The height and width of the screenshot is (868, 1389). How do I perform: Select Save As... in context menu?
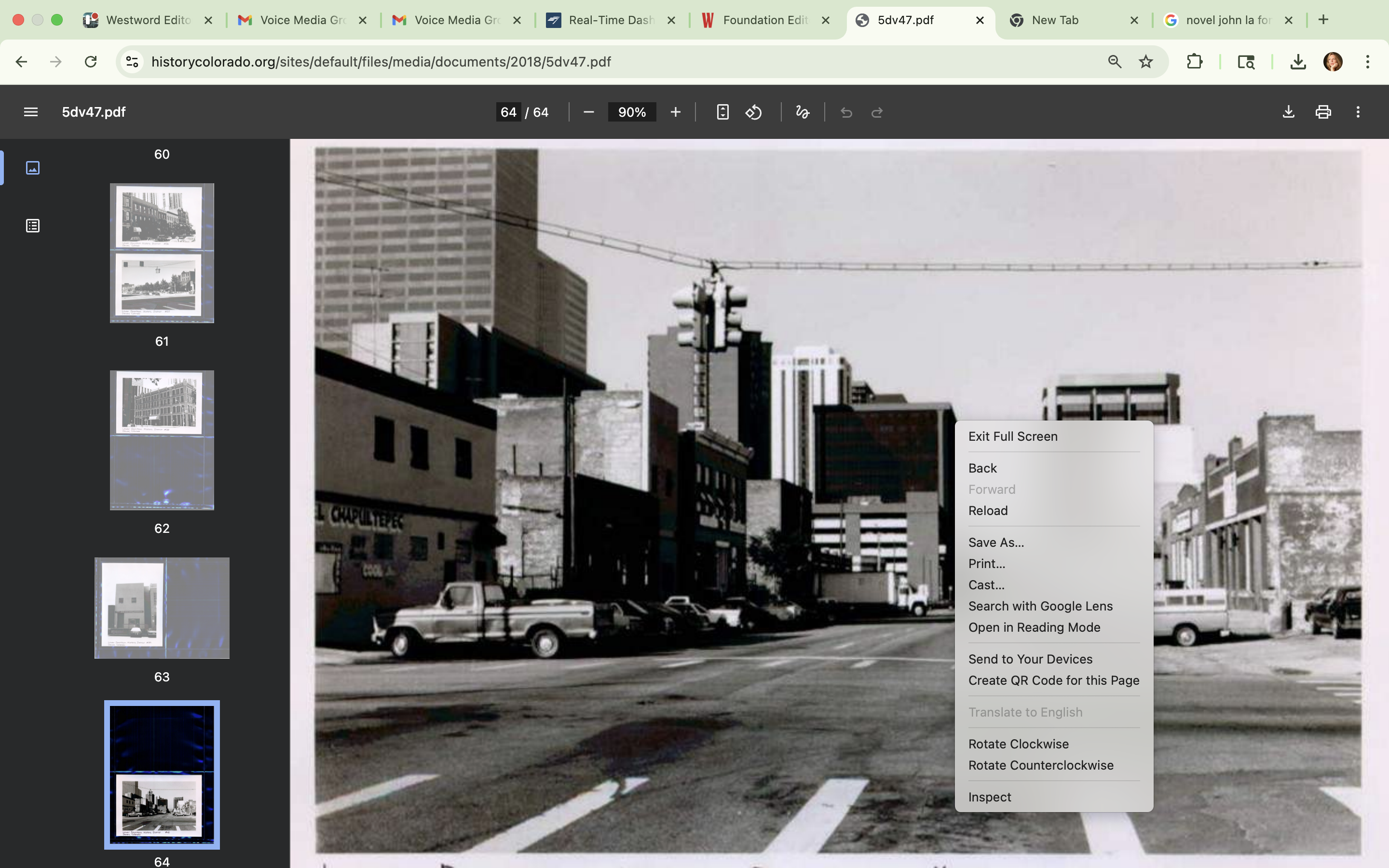[996, 542]
